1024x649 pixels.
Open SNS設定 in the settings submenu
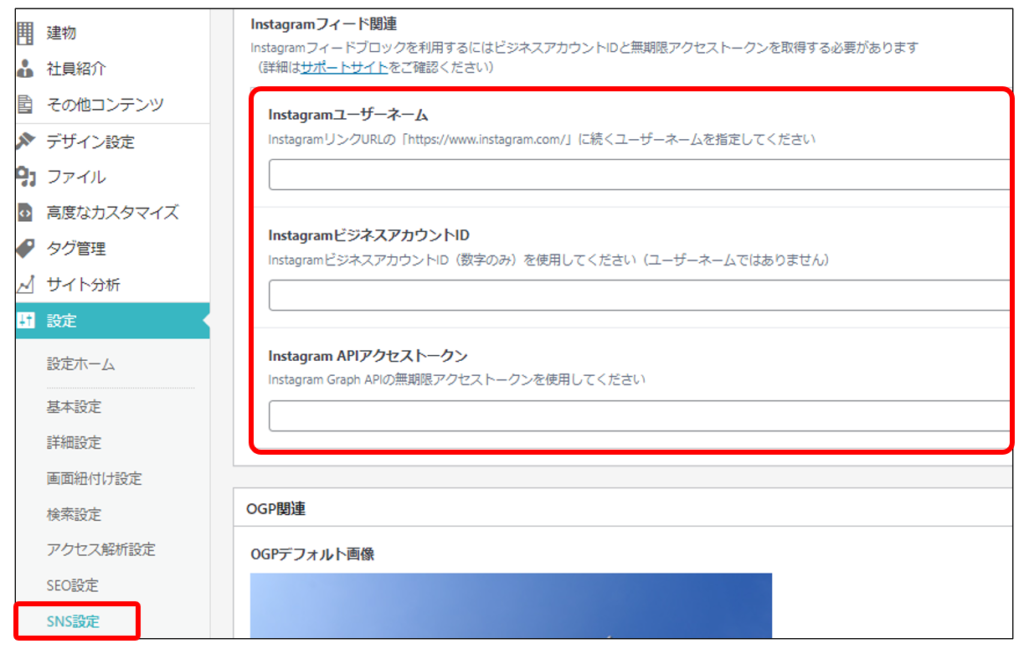click(x=74, y=621)
